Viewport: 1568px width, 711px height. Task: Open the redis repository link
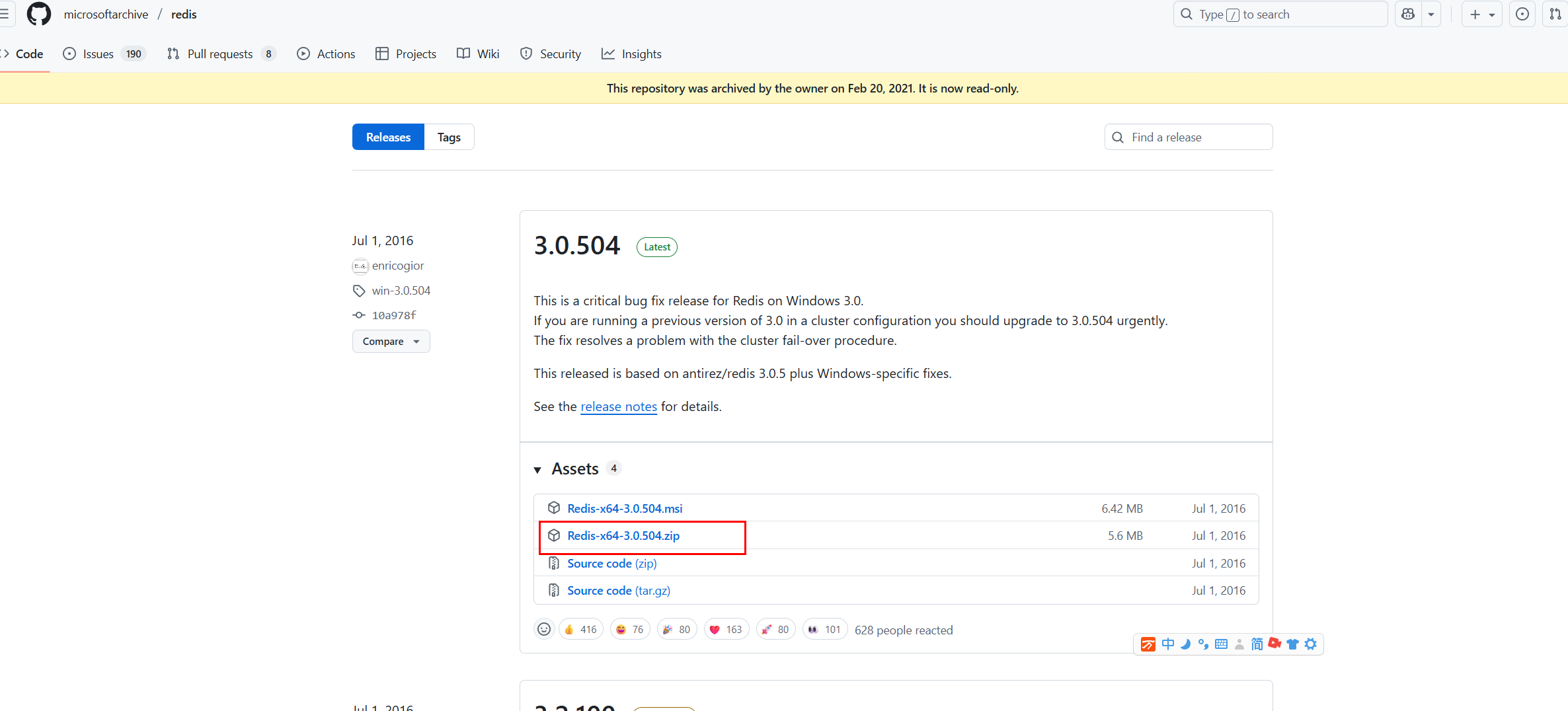(184, 15)
